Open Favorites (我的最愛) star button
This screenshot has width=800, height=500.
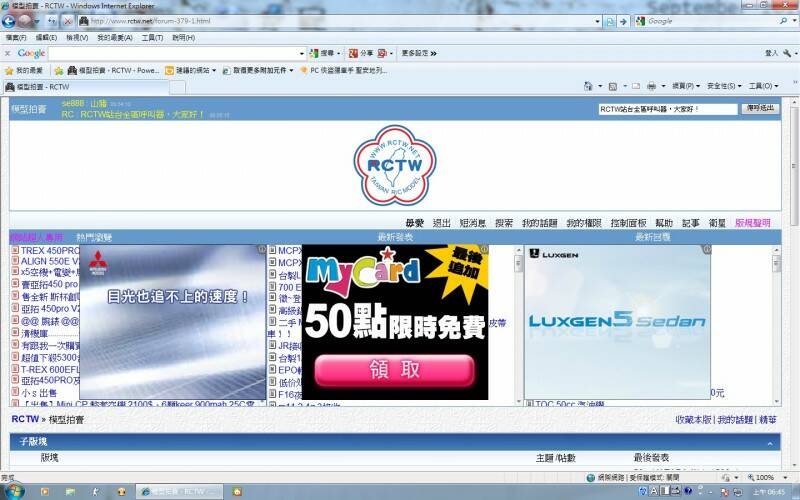(23, 70)
